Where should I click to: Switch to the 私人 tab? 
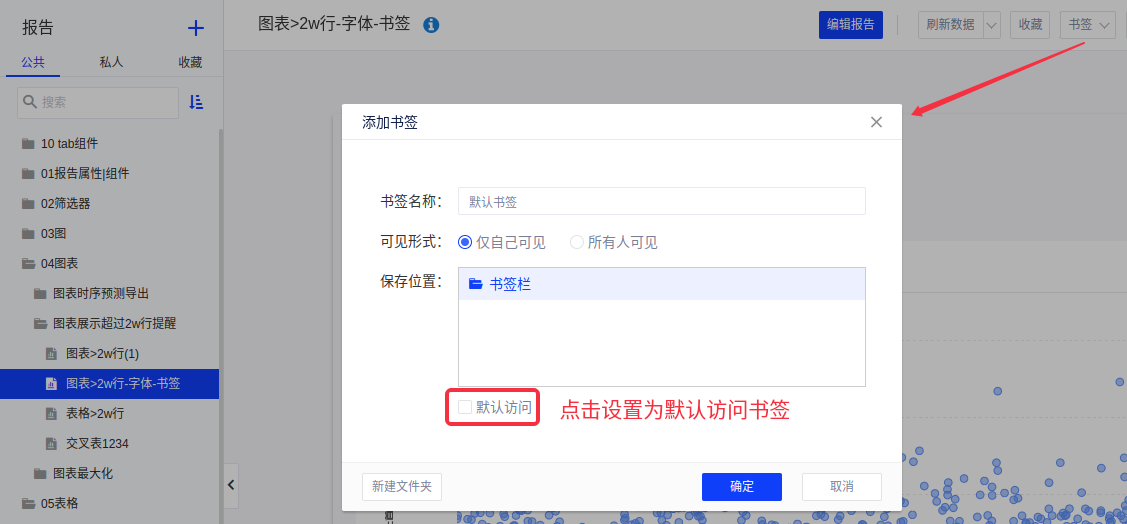click(x=111, y=62)
